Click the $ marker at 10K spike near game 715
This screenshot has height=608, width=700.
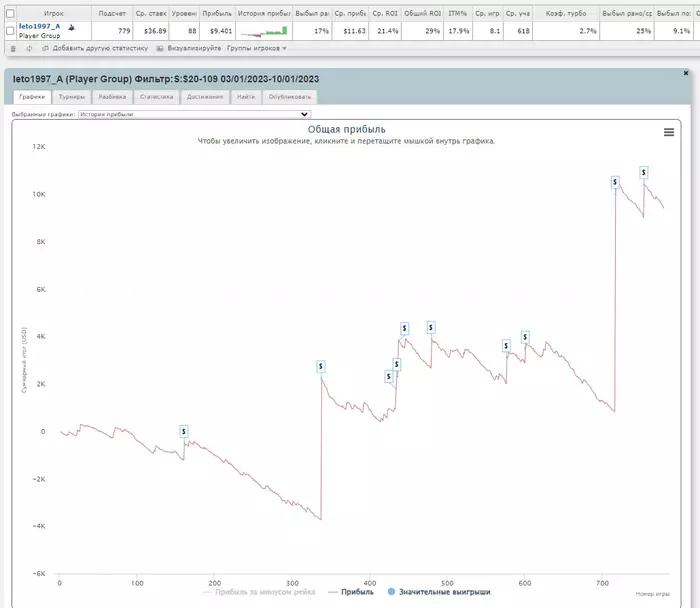tap(615, 182)
